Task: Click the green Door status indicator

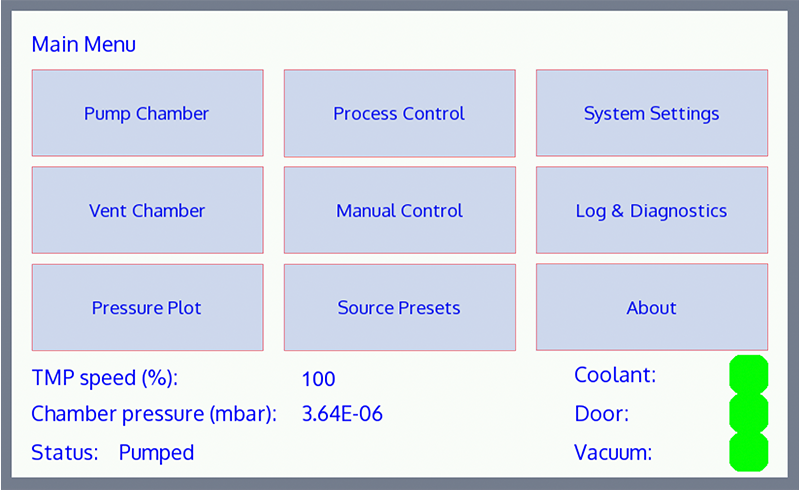Action: [x=748, y=413]
